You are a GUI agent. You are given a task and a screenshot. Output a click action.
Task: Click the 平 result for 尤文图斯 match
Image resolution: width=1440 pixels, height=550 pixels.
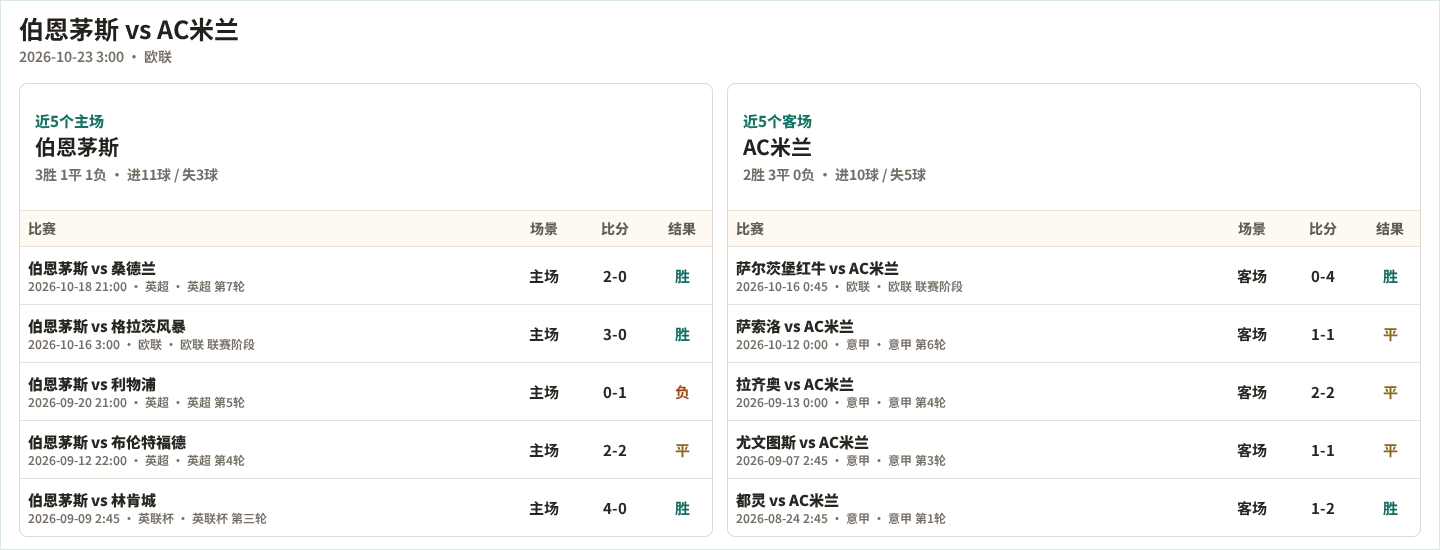tap(1390, 450)
